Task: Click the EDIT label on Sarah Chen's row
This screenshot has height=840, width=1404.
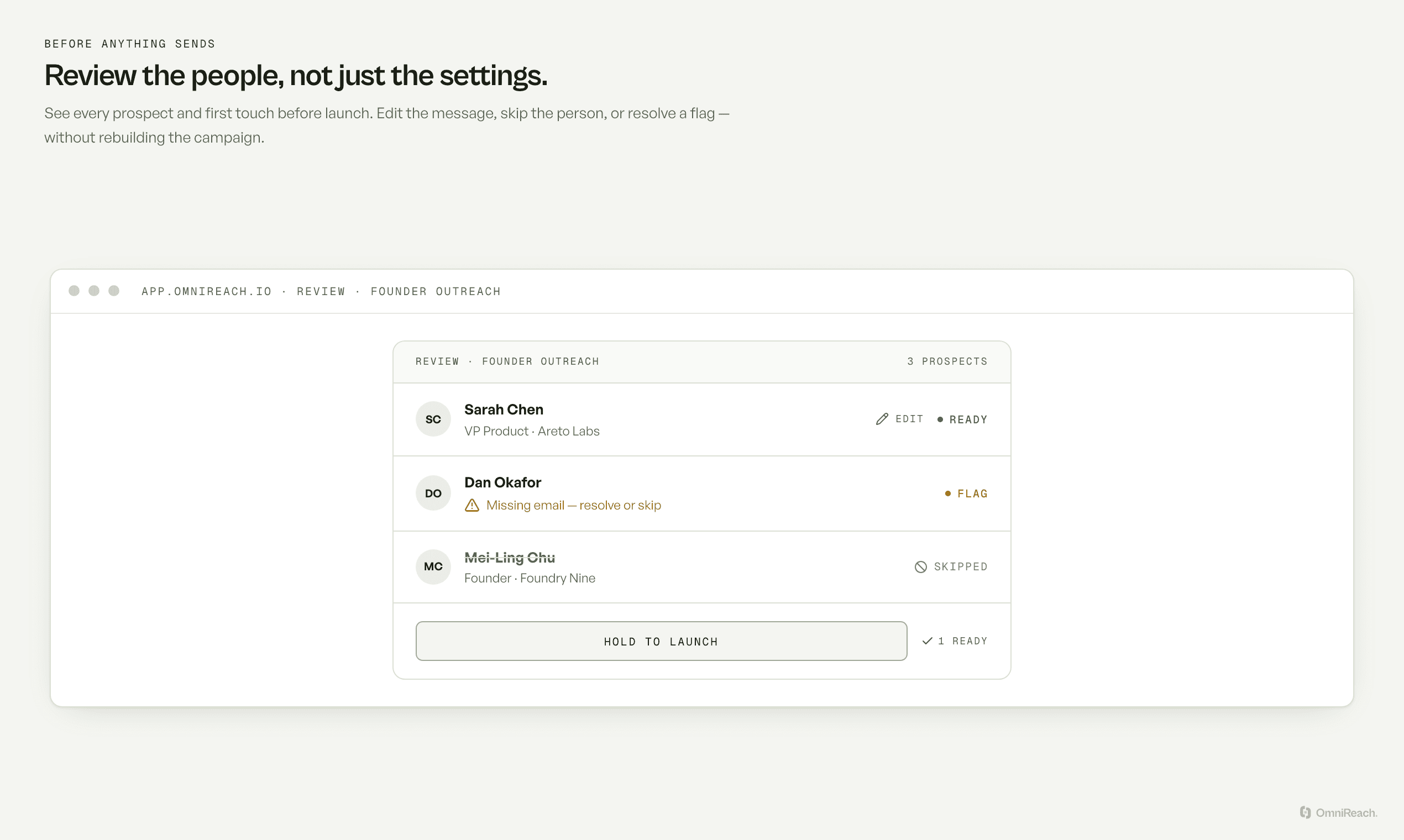Action: pyautogui.click(x=909, y=419)
